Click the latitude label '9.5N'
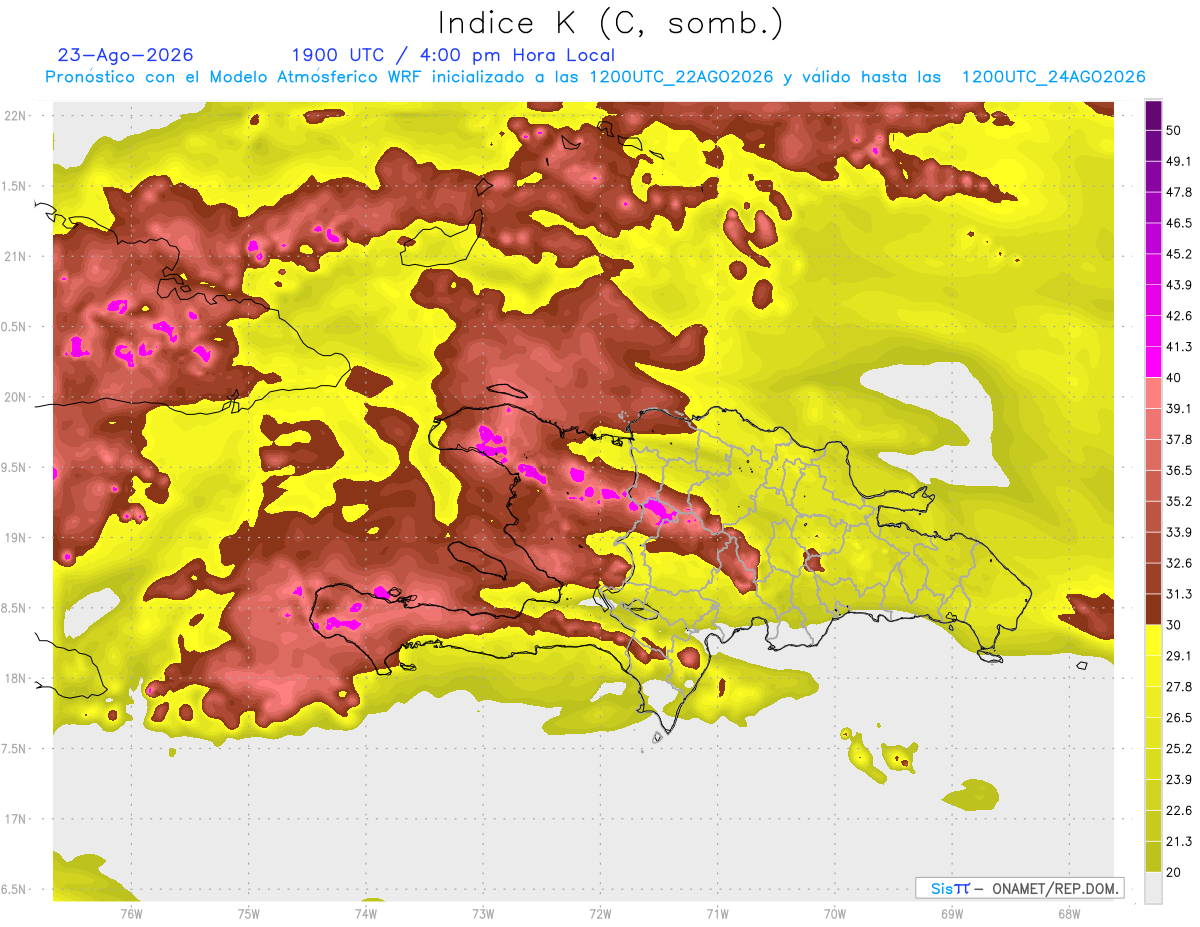Image resolution: width=1200 pixels, height=927 pixels. 15,467
